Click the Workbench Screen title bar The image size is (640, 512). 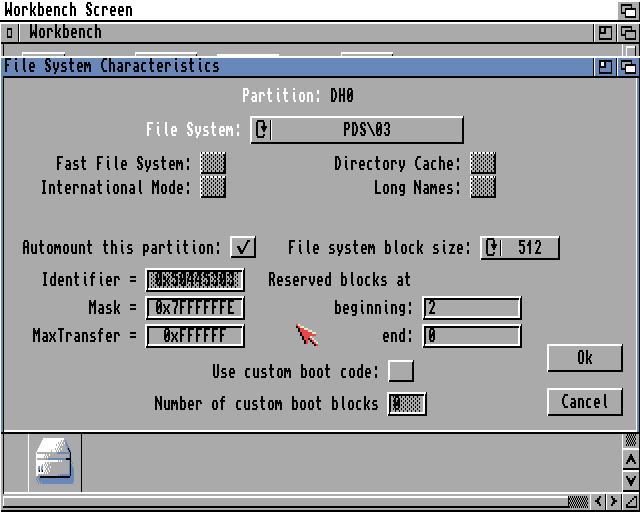(x=300, y=10)
